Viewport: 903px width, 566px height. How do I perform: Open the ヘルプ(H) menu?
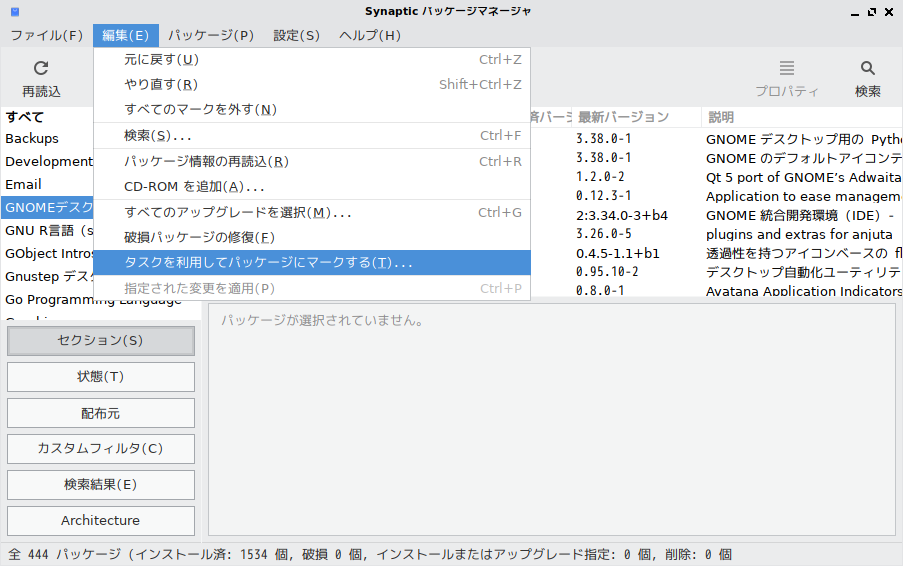coord(370,36)
